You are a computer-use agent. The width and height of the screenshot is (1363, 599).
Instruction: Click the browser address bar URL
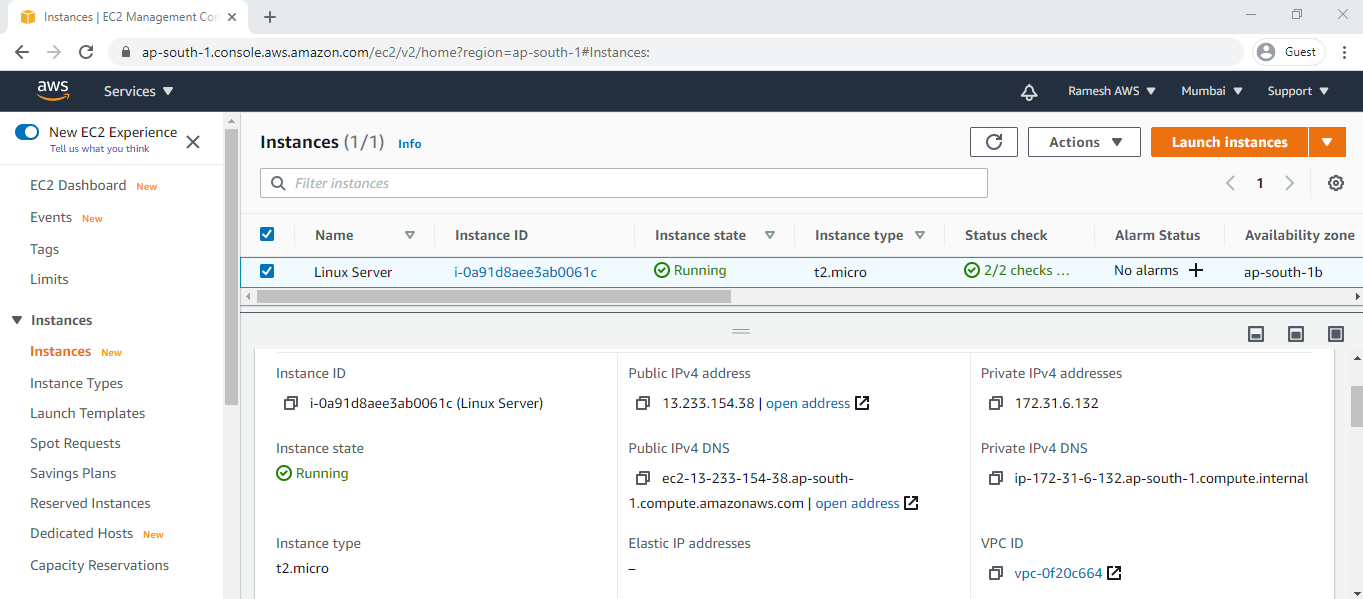pyautogui.click(x=396, y=52)
